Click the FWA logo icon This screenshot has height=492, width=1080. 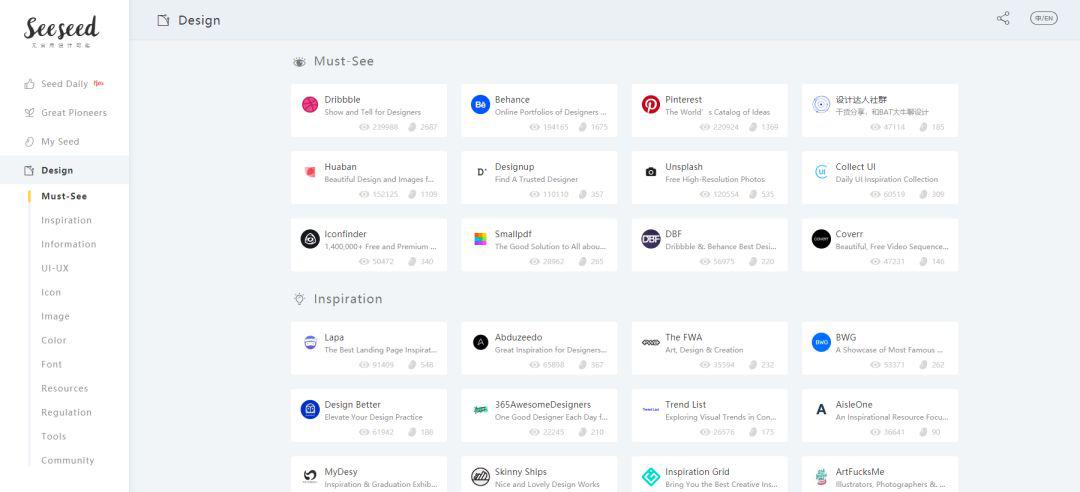(651, 342)
